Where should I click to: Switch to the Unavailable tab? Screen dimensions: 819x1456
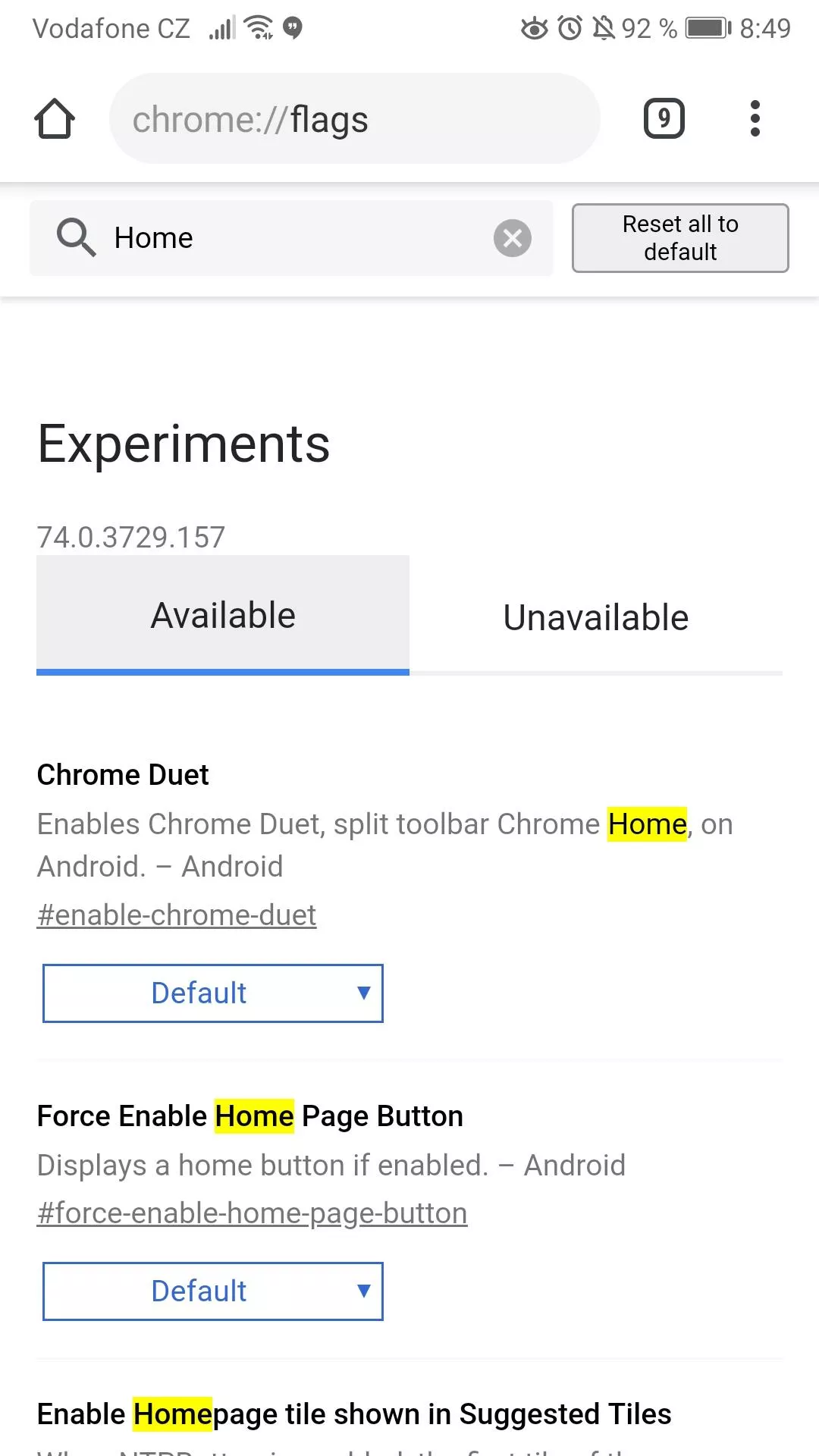point(596,617)
